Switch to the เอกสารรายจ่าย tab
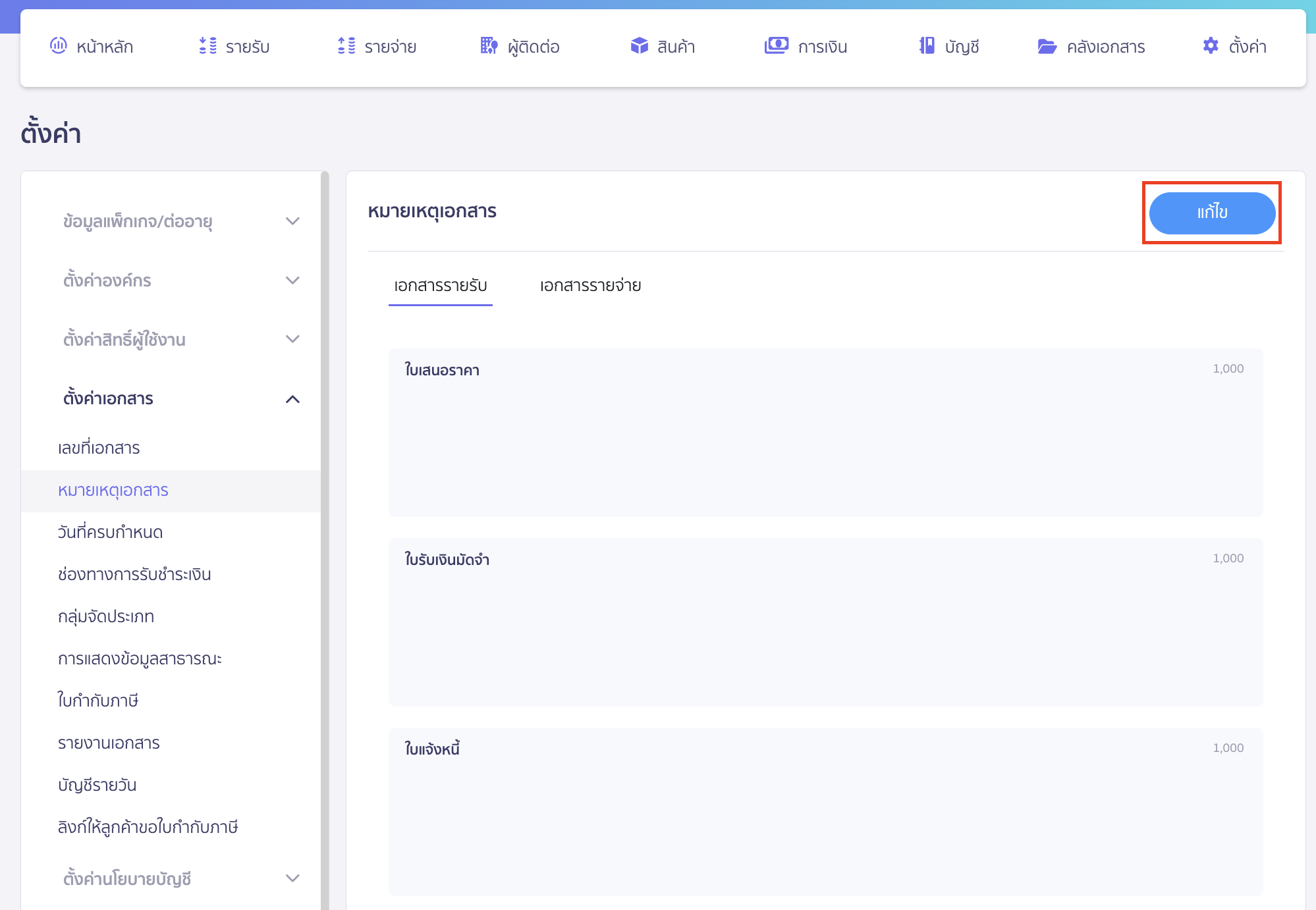 [590, 286]
